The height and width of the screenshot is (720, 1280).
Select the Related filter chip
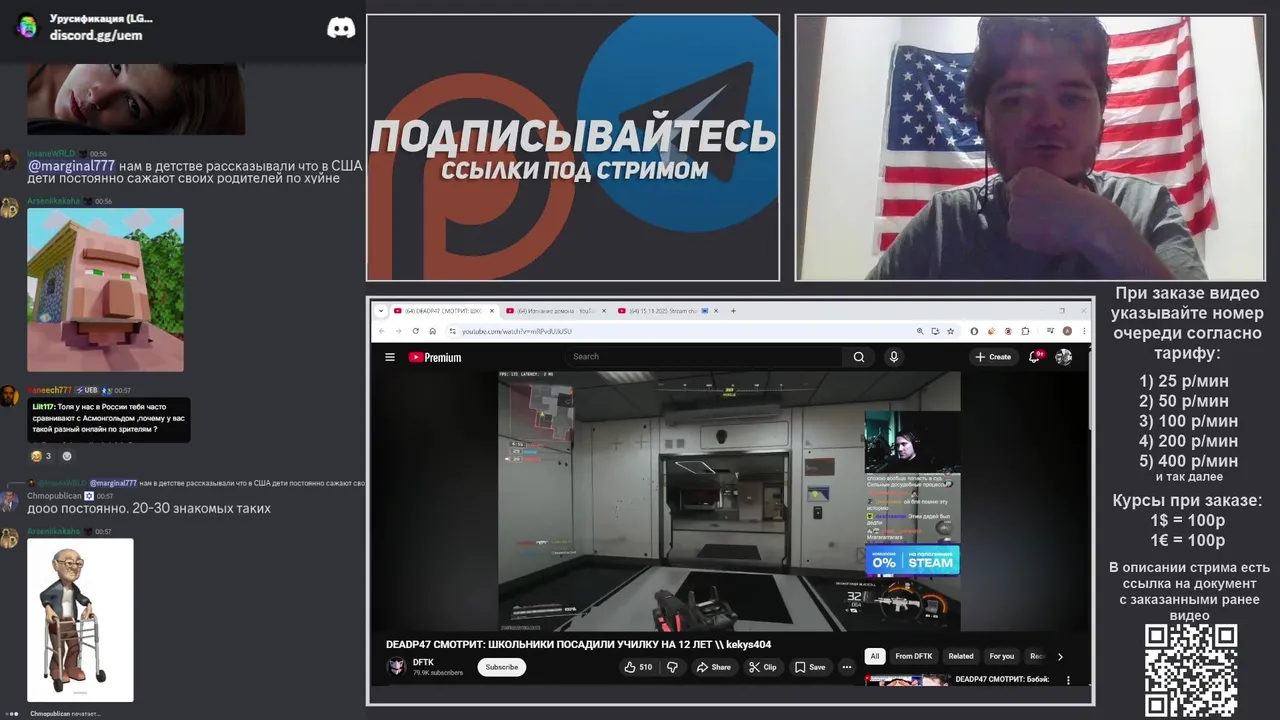(961, 657)
